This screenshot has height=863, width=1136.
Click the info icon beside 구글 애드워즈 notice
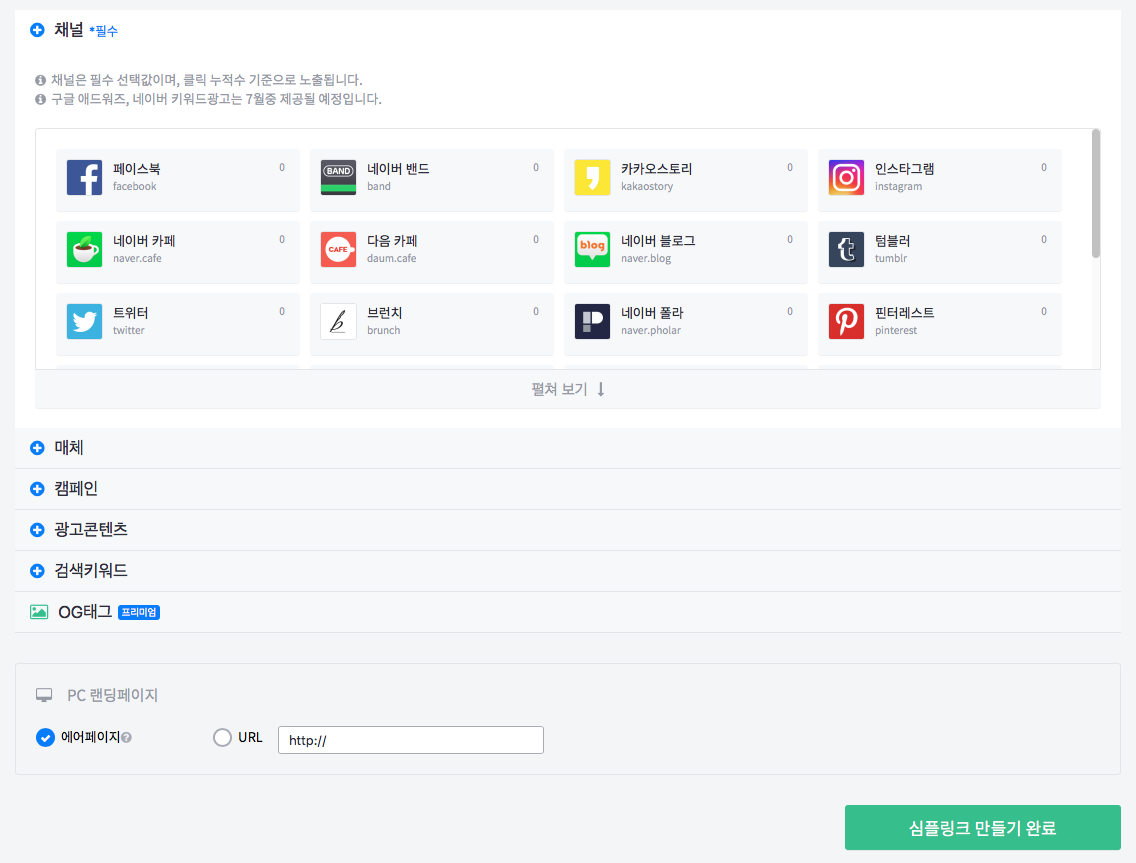pyautogui.click(x=41, y=99)
